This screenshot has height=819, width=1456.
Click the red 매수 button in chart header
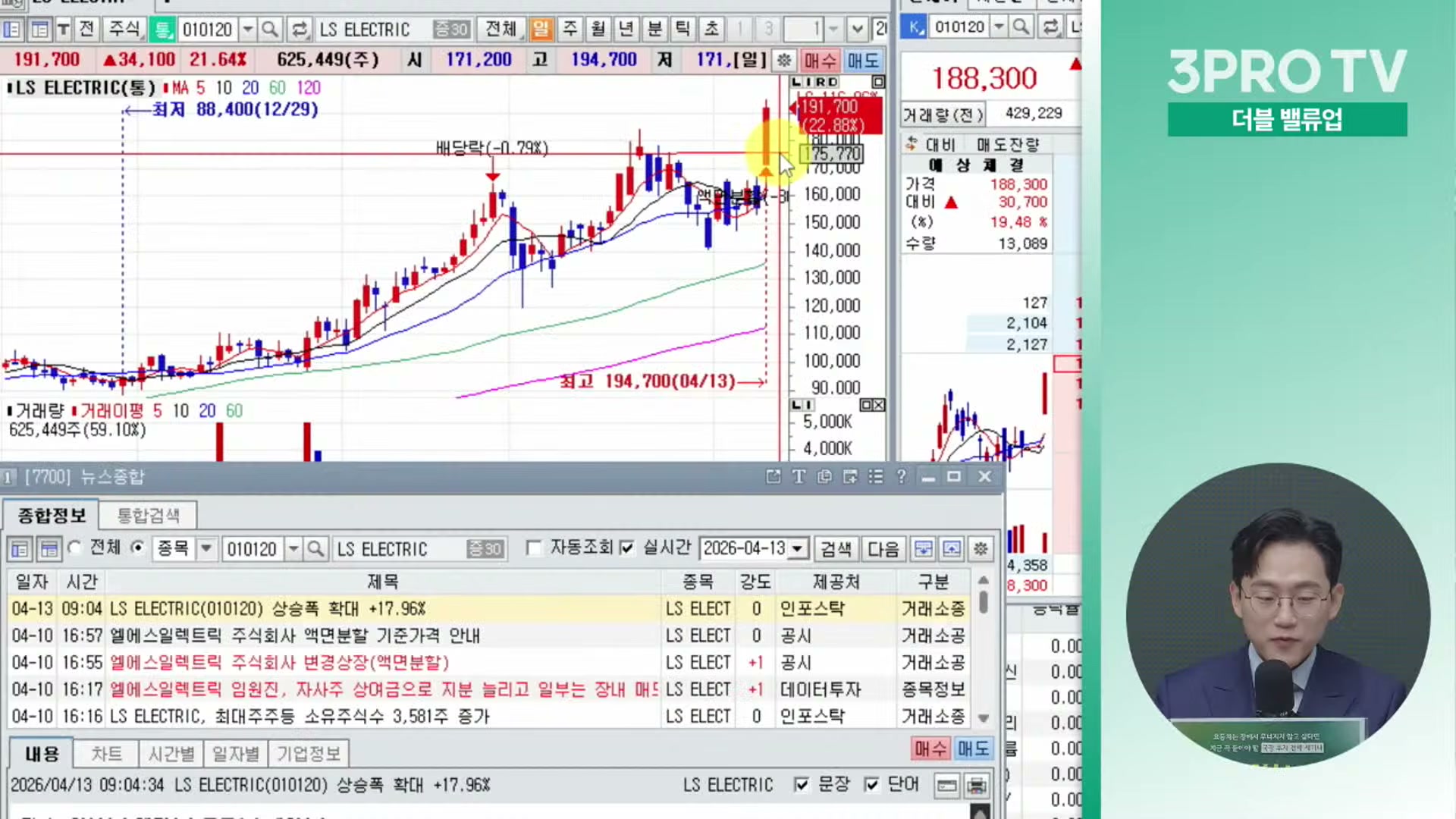pos(820,60)
